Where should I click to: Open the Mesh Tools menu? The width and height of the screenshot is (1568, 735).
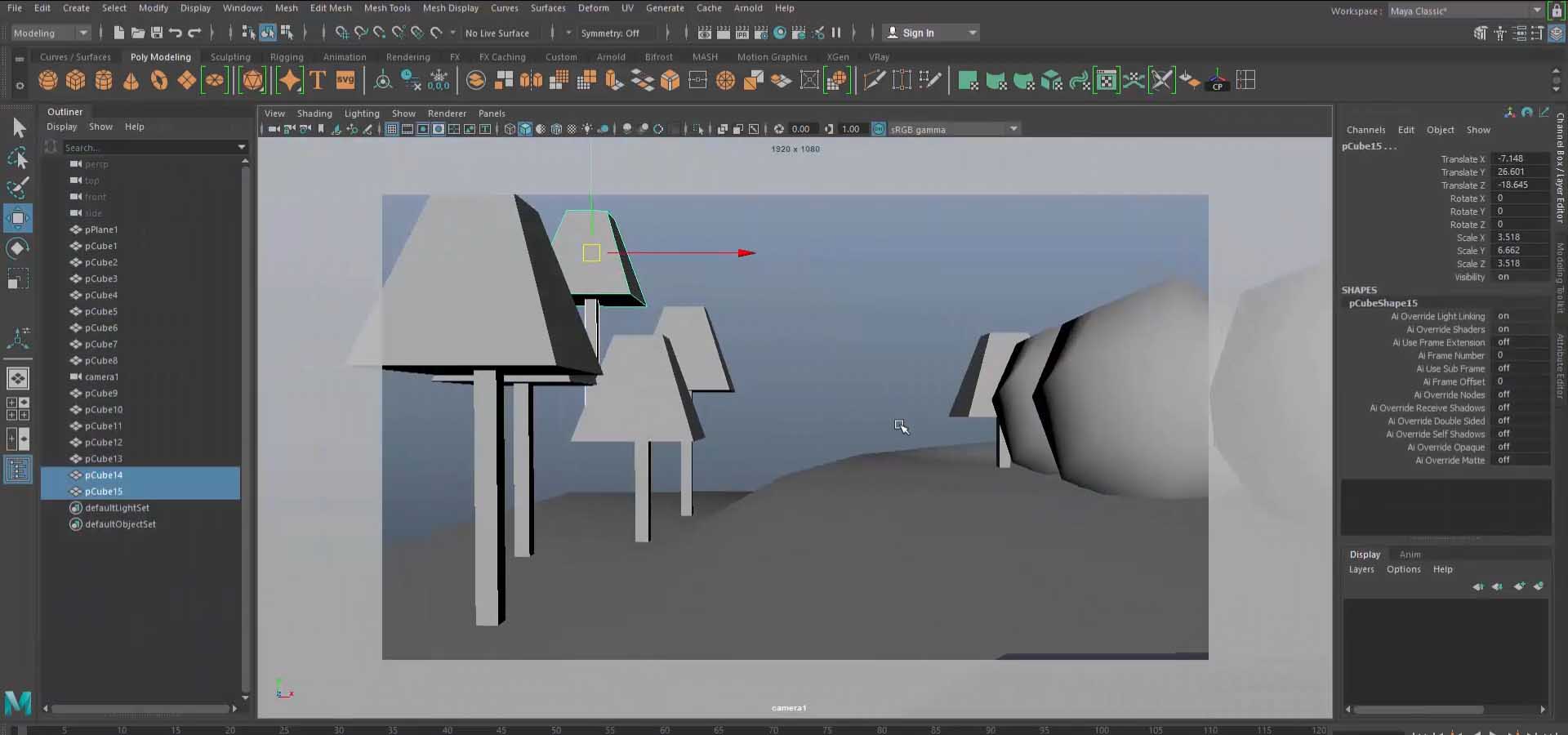tap(386, 8)
